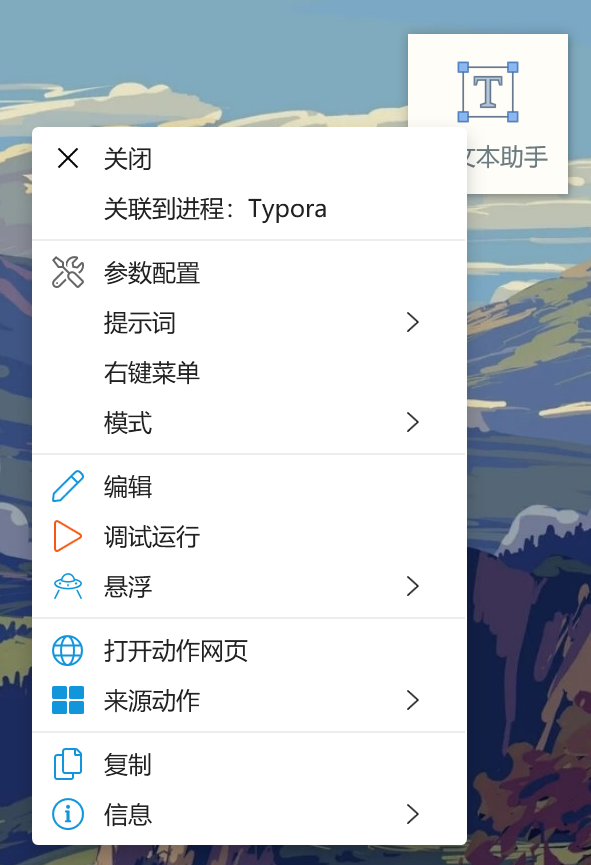Open the 悬浮 submenu arrow

click(x=413, y=586)
